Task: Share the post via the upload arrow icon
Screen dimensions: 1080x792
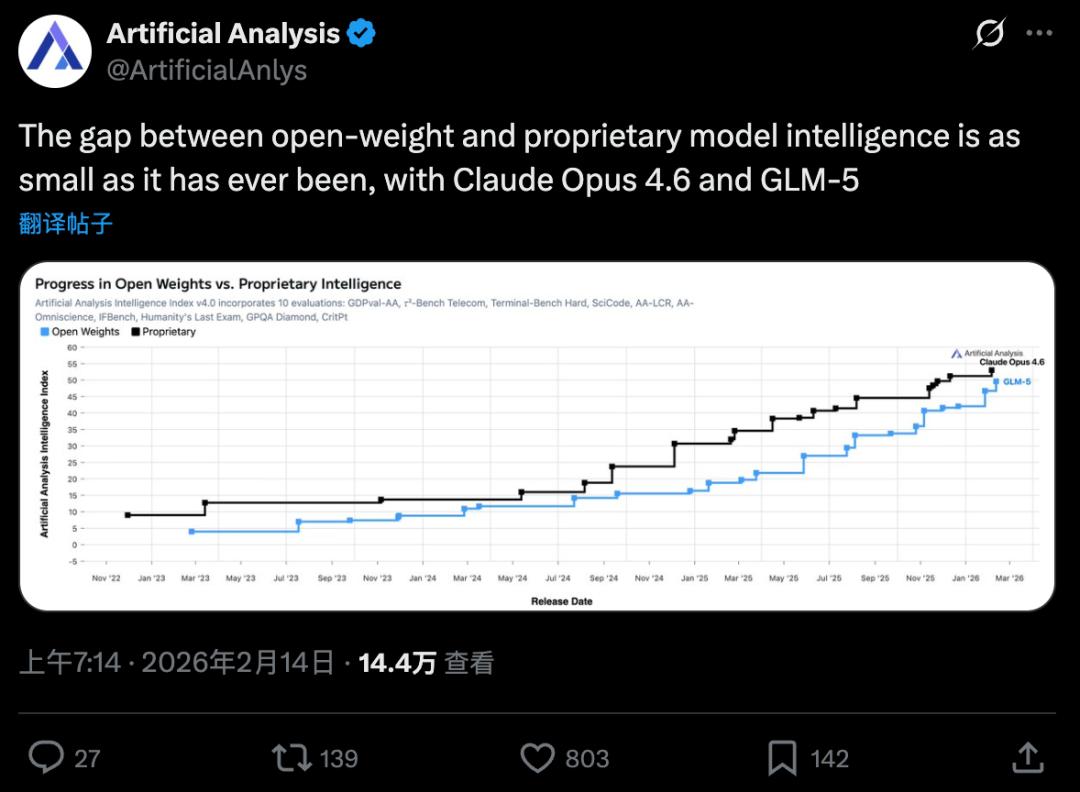Action: pos(1028,757)
